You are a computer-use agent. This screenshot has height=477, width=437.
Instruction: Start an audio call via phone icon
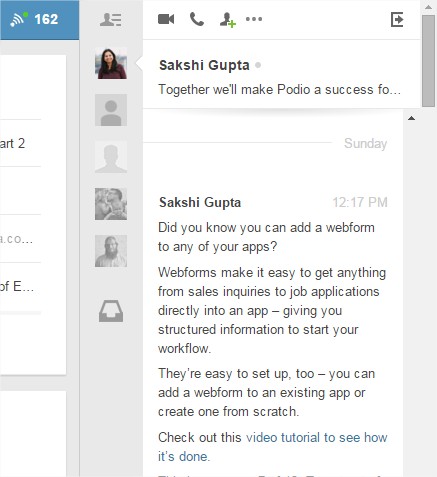pos(197,19)
